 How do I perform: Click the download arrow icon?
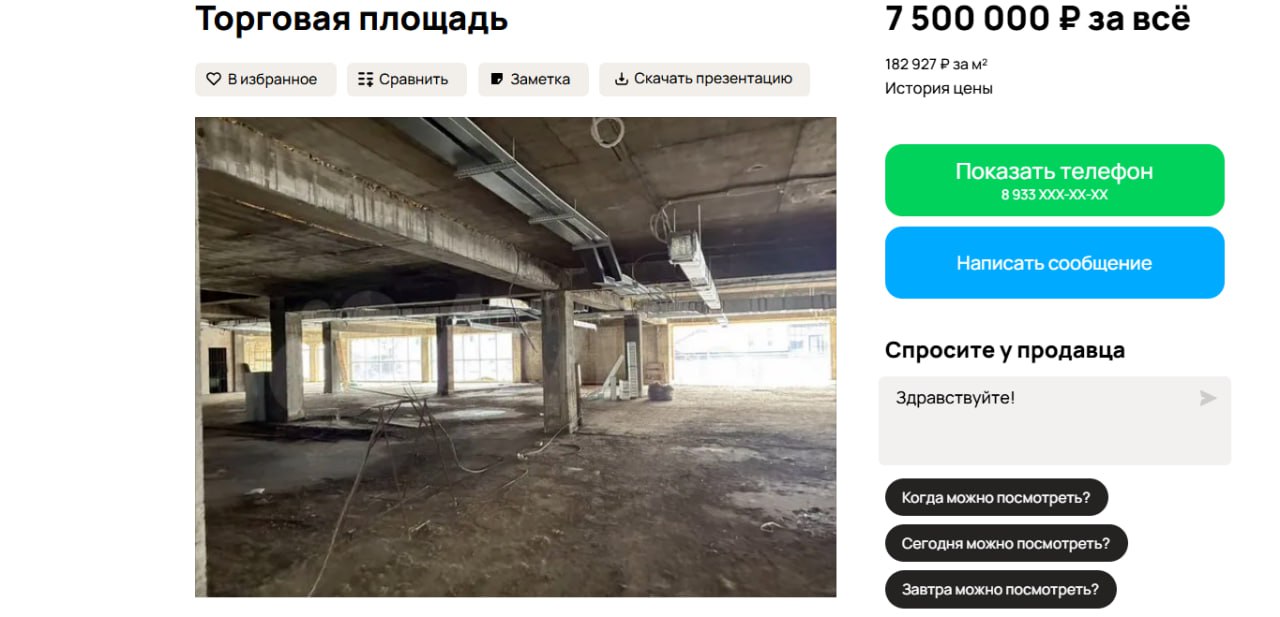click(x=621, y=79)
